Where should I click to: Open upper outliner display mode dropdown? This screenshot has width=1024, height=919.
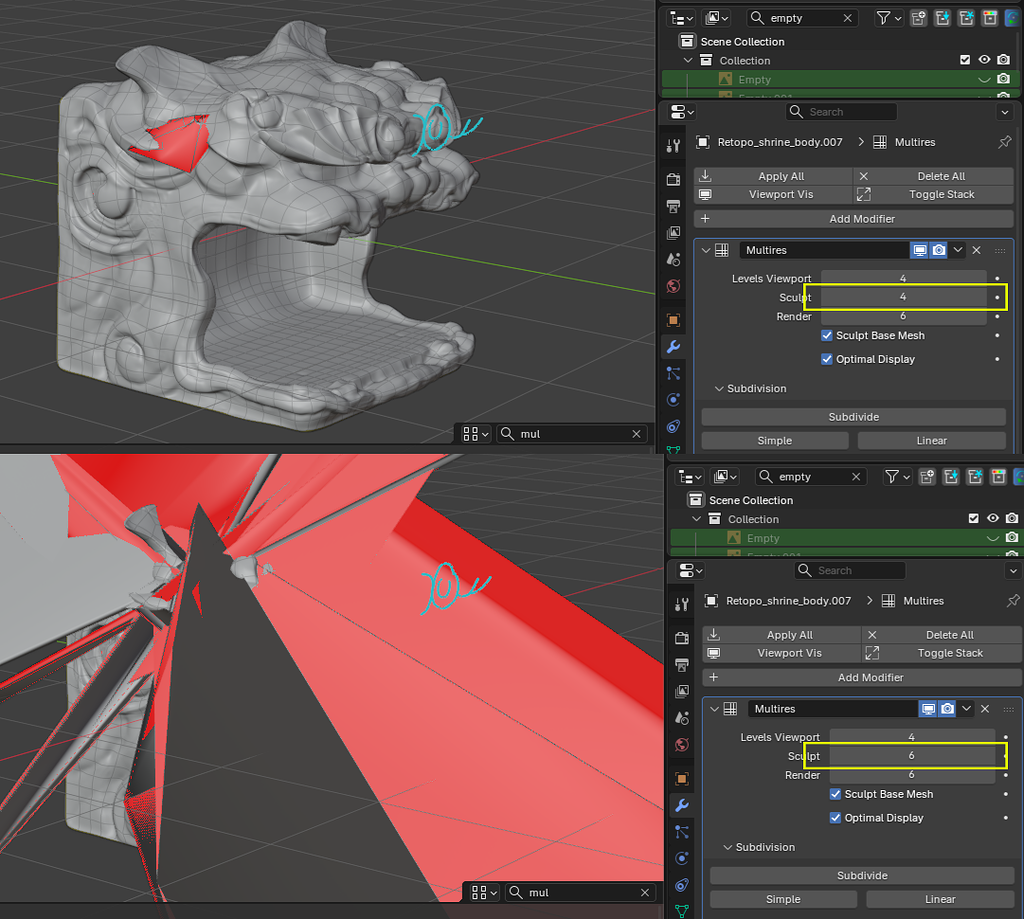(716, 18)
